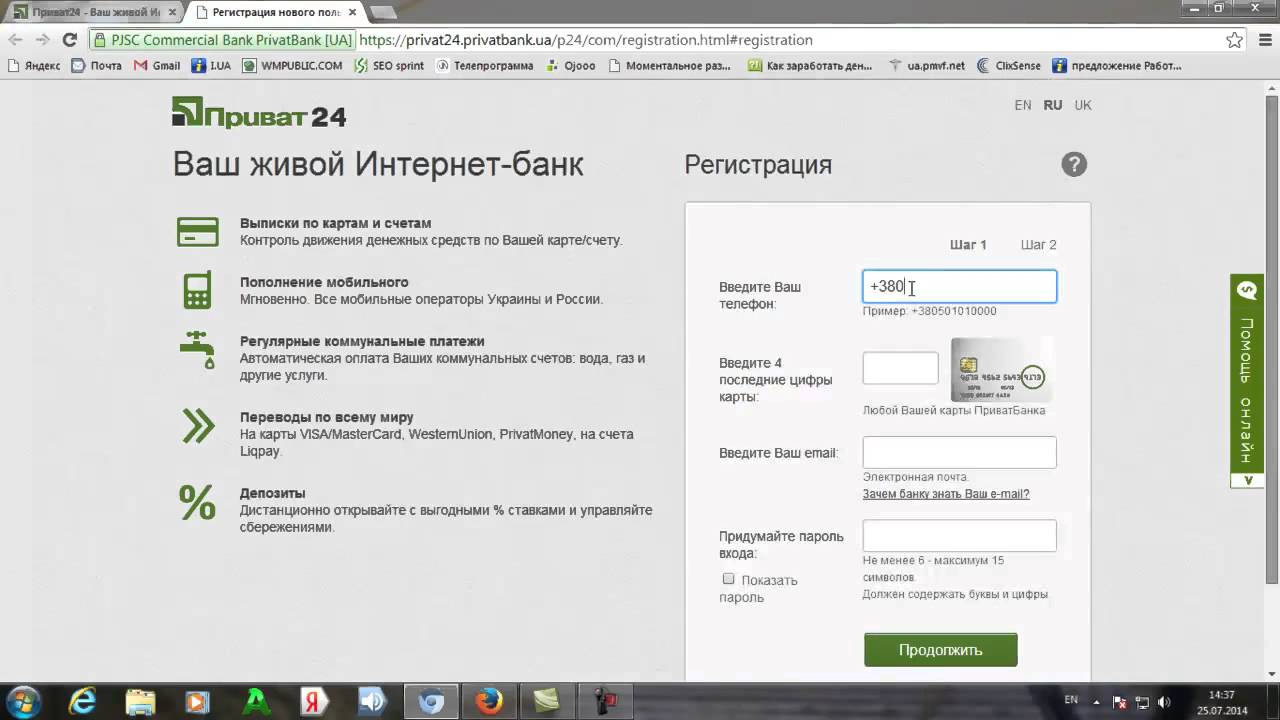
Task: Reload the page with browser refresh
Action: pyautogui.click(x=69, y=40)
